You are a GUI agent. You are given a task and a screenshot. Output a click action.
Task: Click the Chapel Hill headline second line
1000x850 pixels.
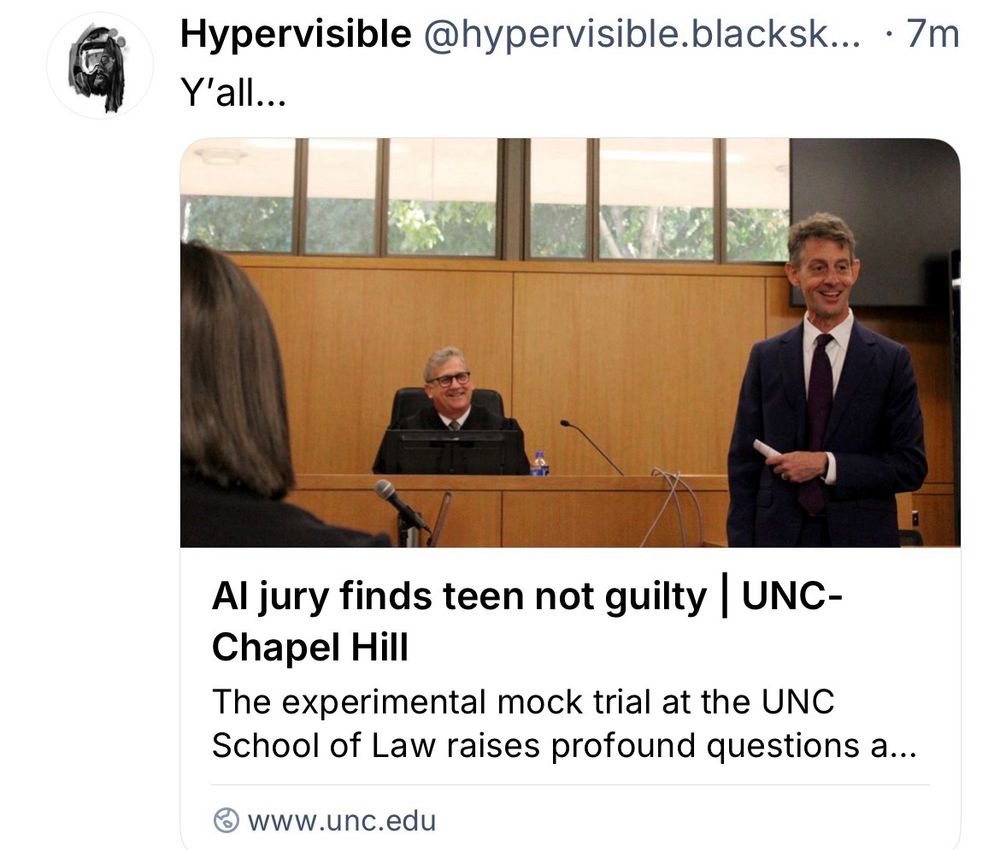[x=310, y=647]
